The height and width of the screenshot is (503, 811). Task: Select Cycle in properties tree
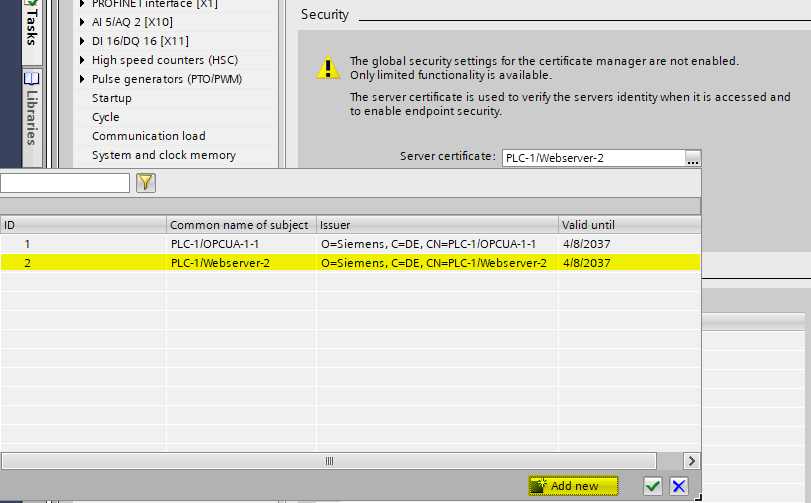[x=106, y=117]
